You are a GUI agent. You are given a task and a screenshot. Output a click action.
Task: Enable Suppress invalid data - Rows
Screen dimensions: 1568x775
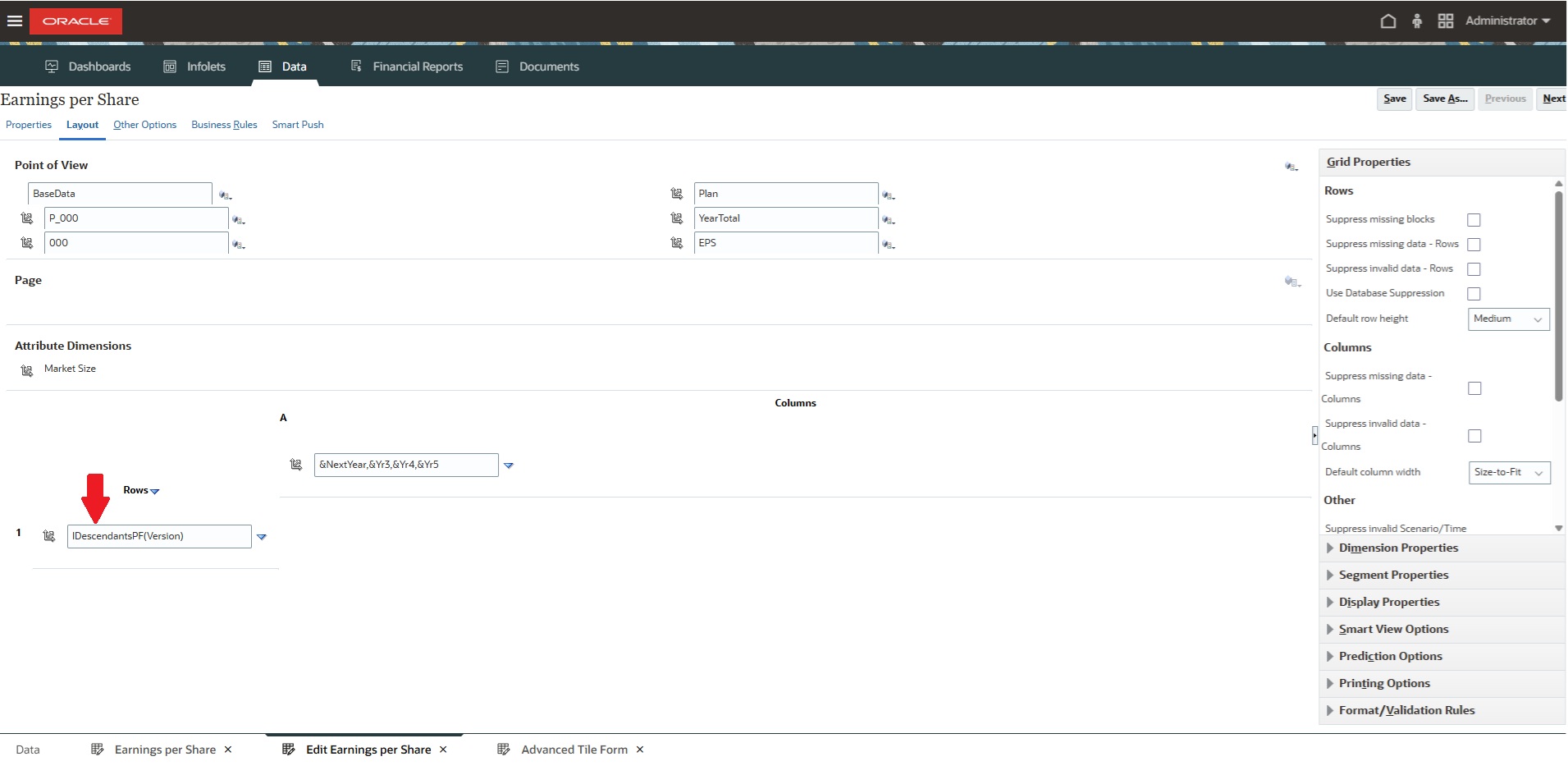(x=1474, y=269)
